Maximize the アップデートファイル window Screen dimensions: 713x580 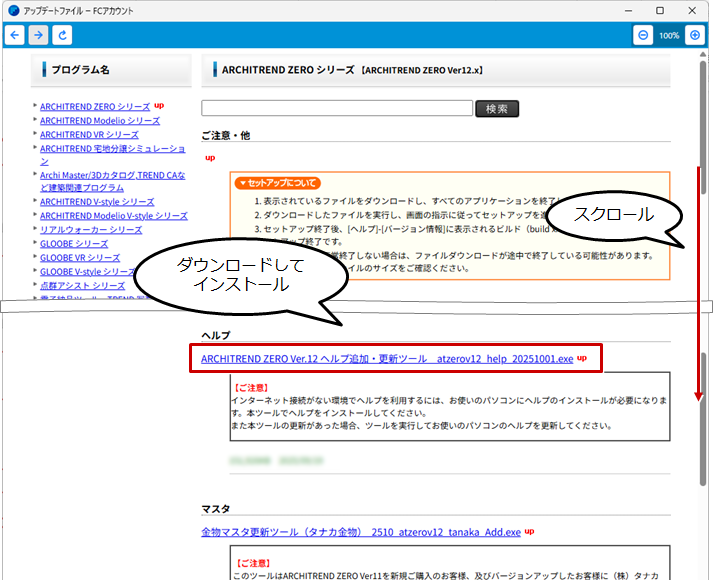(x=660, y=10)
